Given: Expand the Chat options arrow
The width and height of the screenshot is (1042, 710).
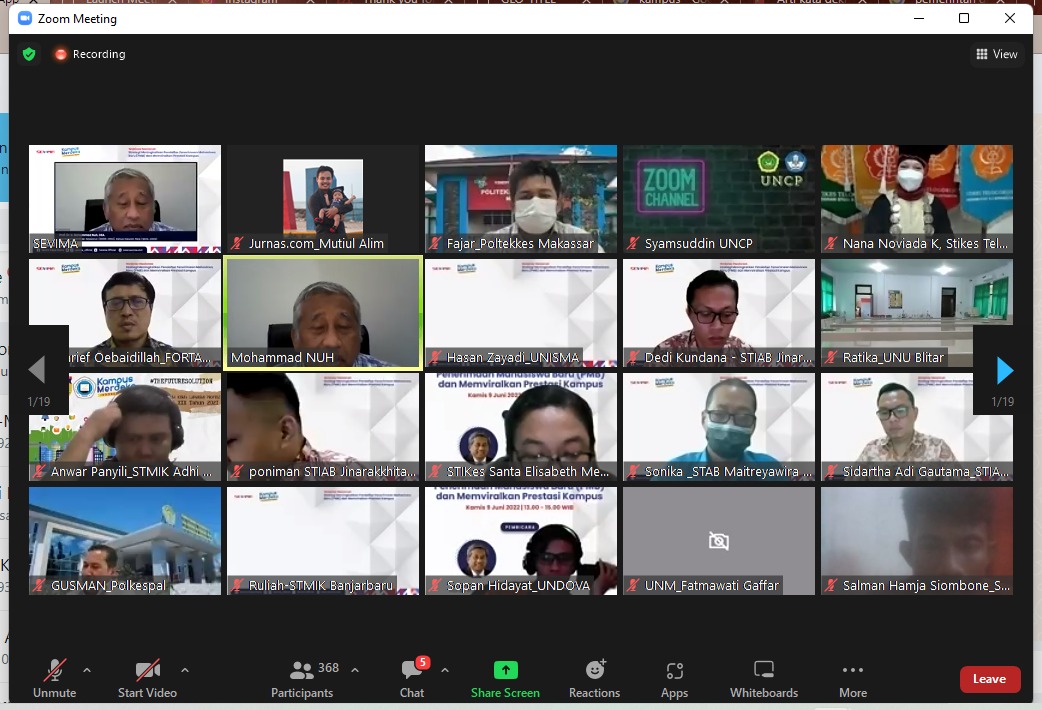Looking at the screenshot, I should click(x=445, y=670).
